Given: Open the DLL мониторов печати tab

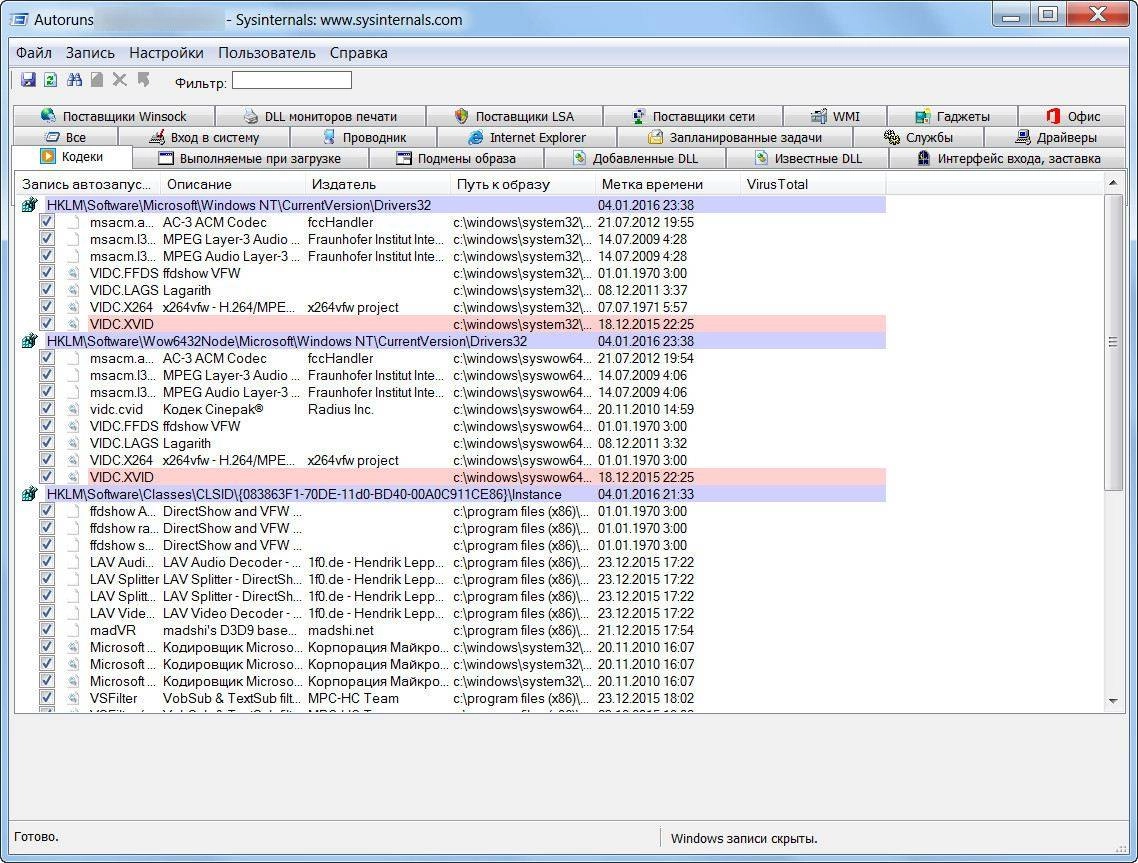Looking at the screenshot, I should tap(321, 116).
